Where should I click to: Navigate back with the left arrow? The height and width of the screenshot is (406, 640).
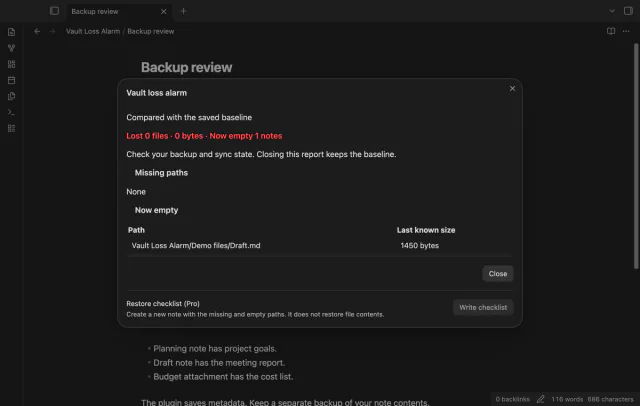(x=37, y=31)
